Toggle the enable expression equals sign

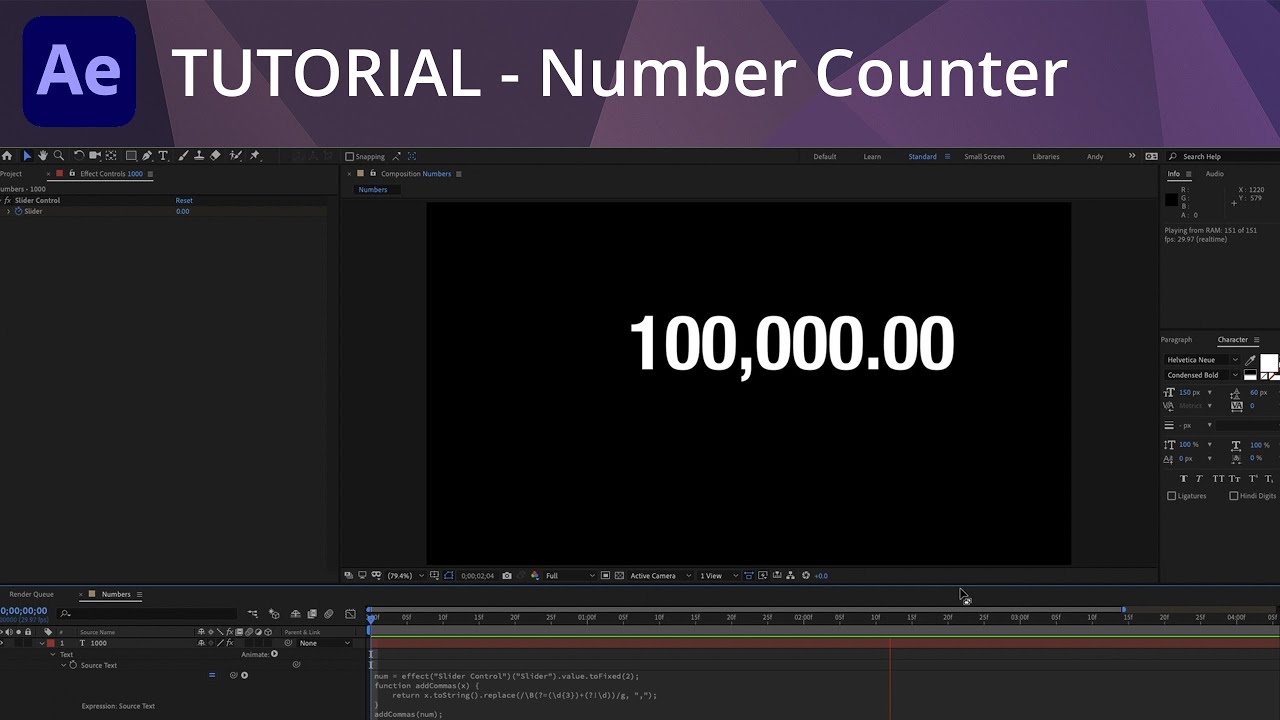point(211,675)
